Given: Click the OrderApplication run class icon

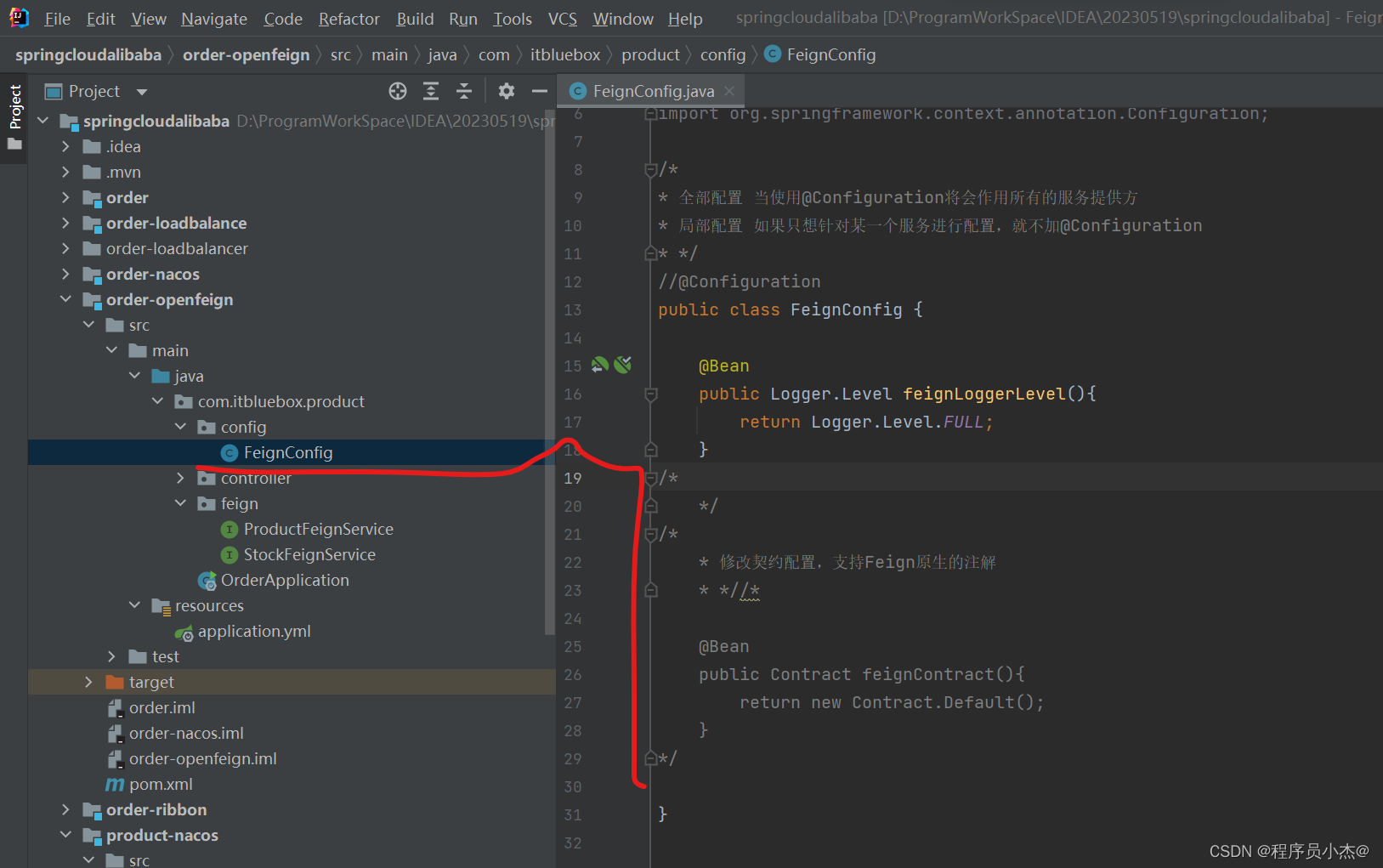Looking at the screenshot, I should coord(207,581).
